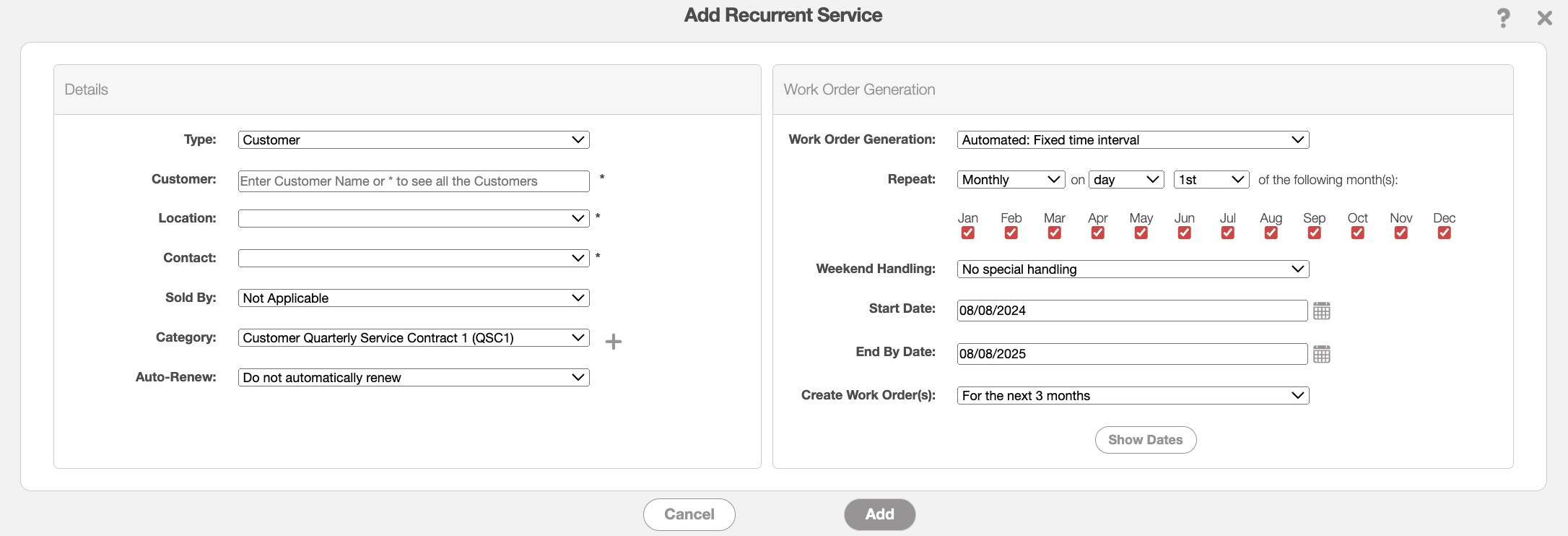Screen dimensions: 1568x536
Task: Open the Weekend Handling dropdown
Action: tap(1132, 269)
